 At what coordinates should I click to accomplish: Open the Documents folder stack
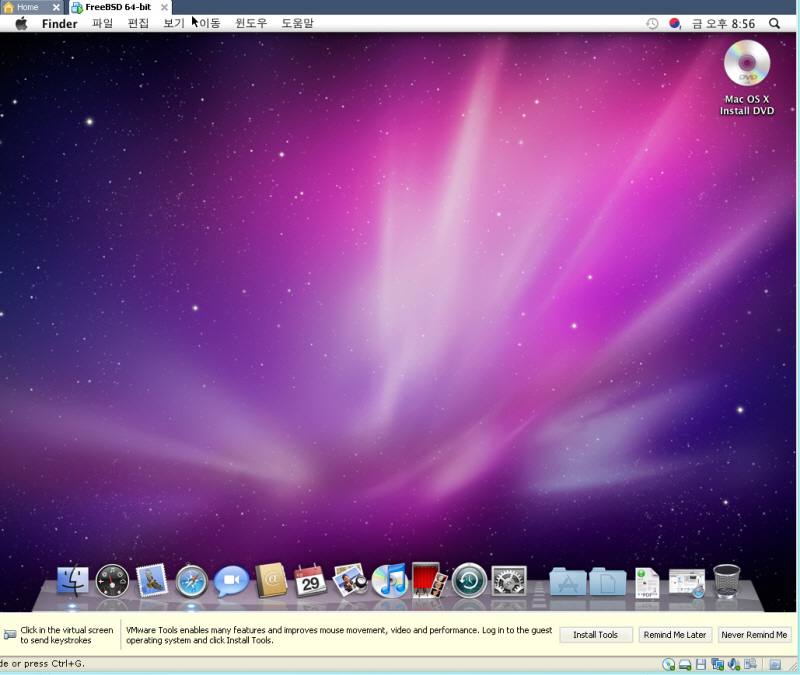(x=607, y=582)
